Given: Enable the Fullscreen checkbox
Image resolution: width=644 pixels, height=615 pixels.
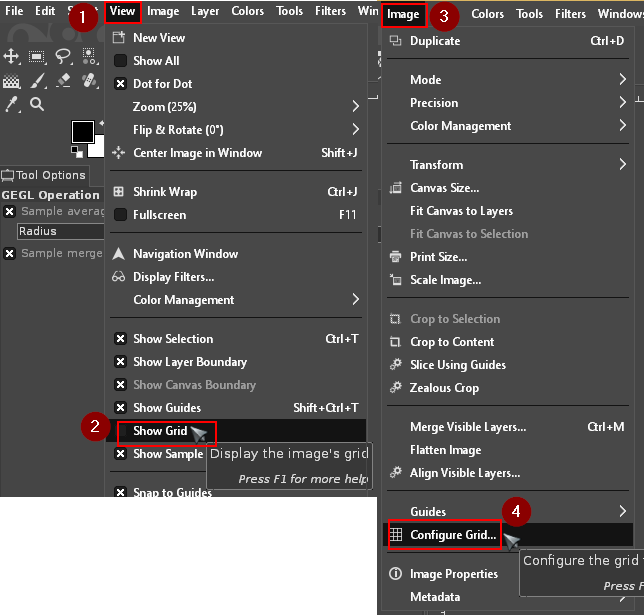Looking at the screenshot, I should click(120, 215).
